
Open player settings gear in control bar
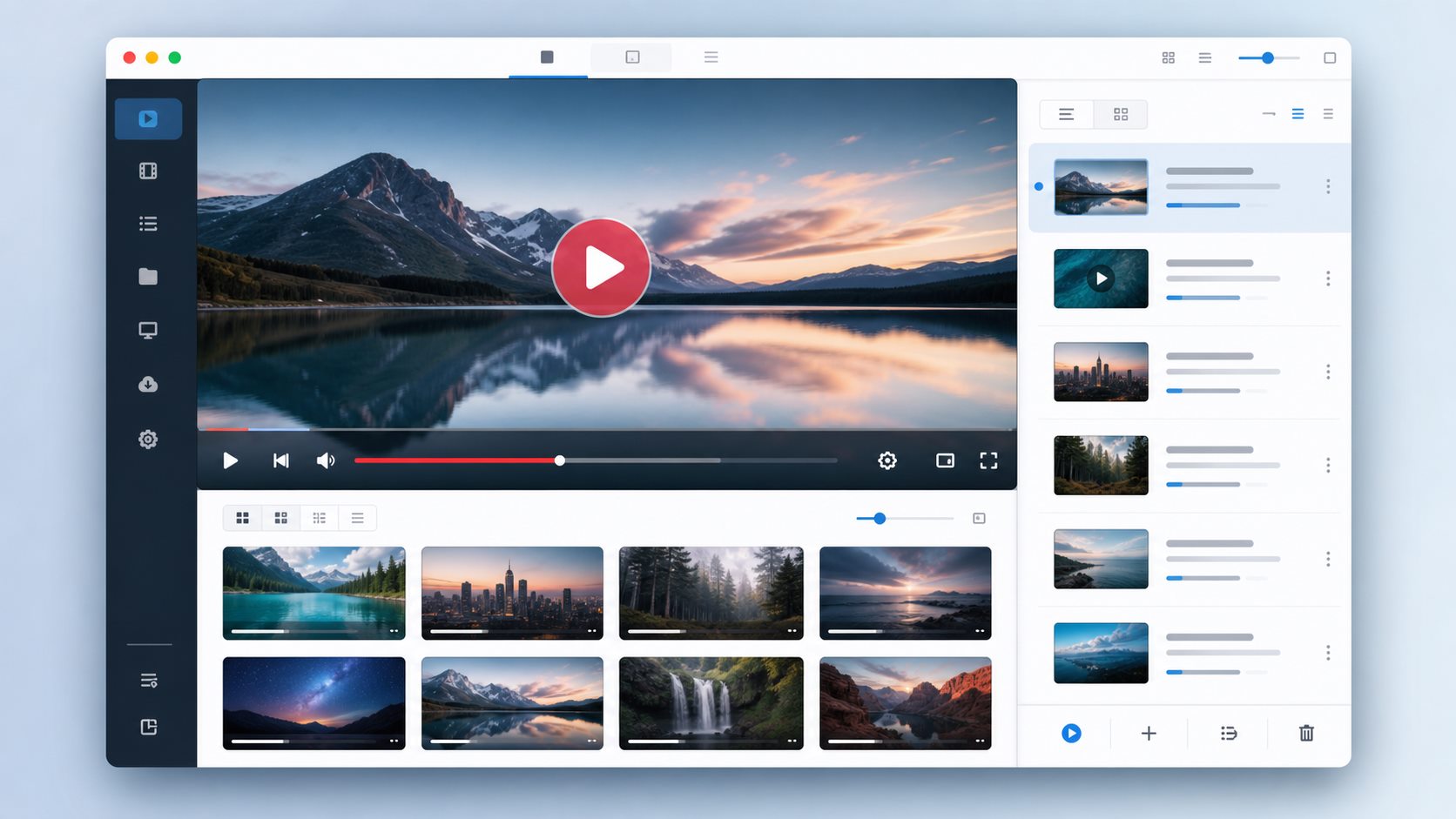click(887, 460)
